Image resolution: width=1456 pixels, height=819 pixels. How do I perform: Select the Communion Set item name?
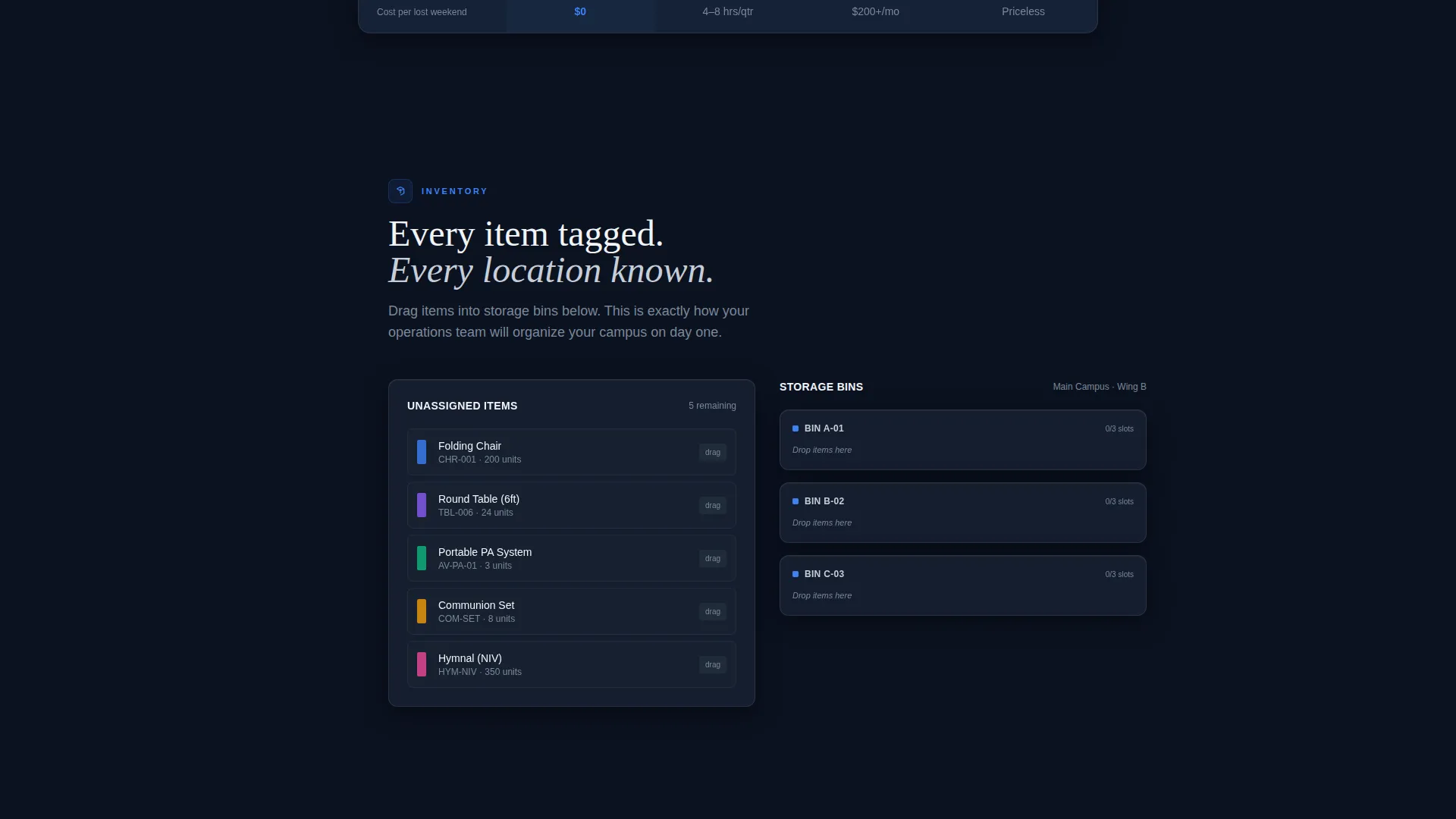coord(476,605)
